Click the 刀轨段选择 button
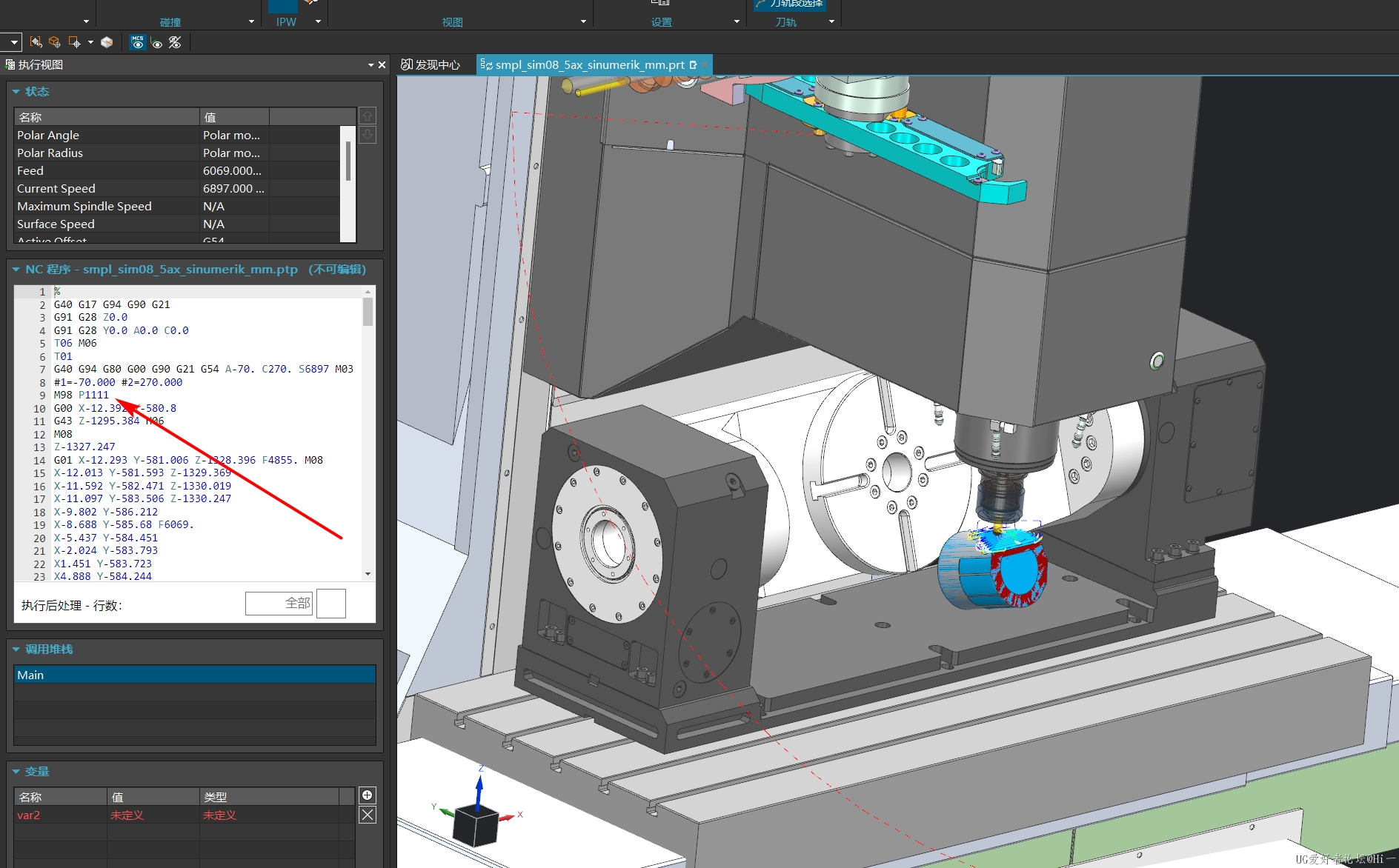Screen dimensions: 1399x868 [x=789, y=4]
